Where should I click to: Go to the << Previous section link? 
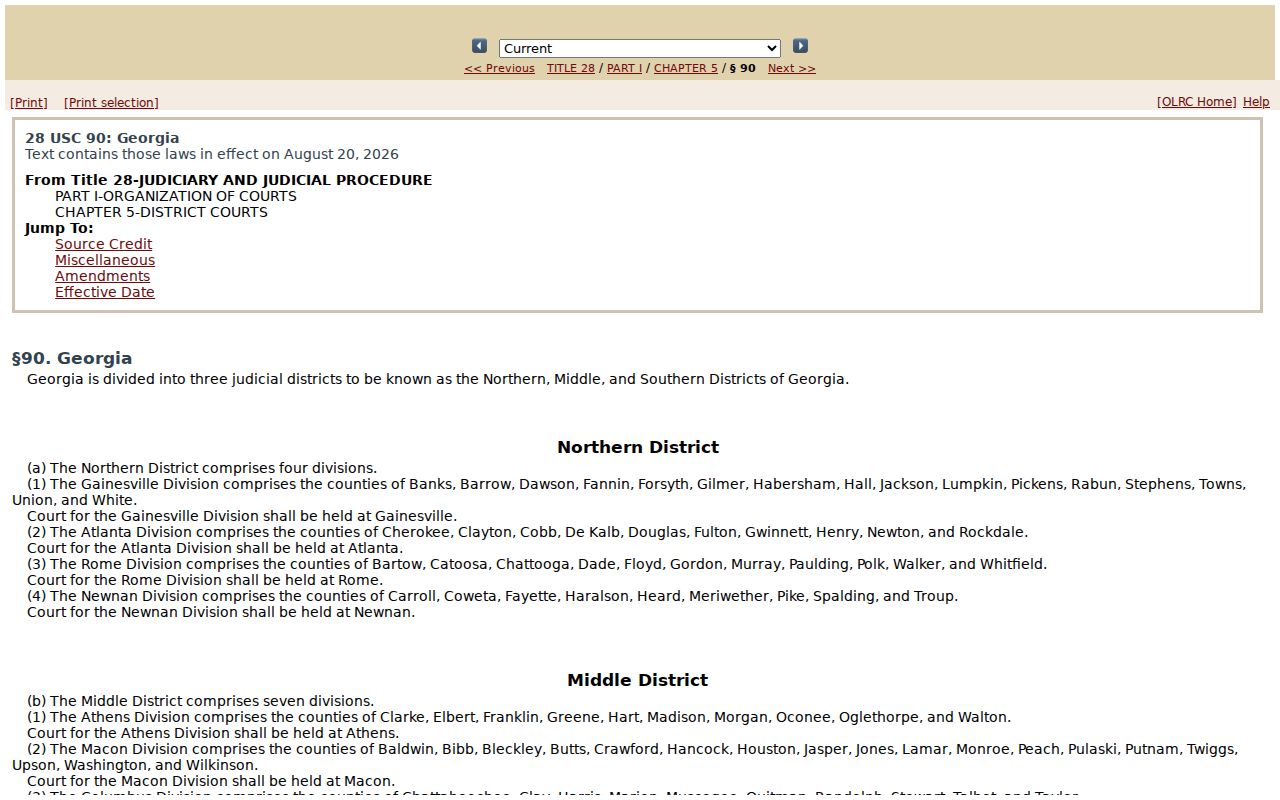499,68
